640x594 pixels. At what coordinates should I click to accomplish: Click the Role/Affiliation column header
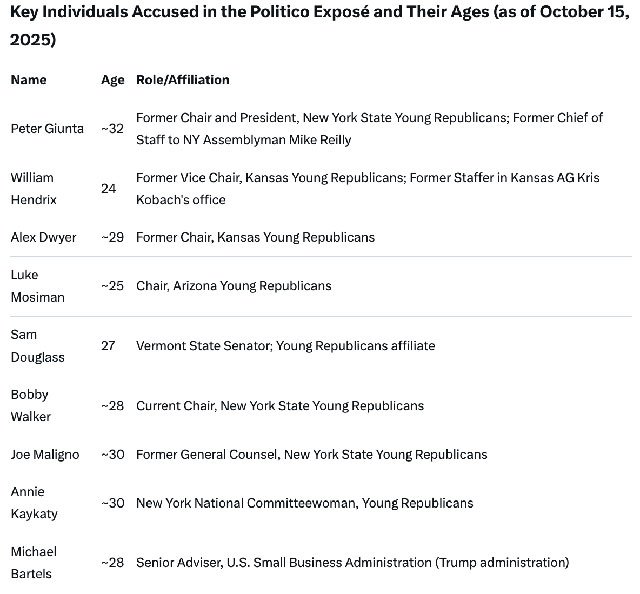183,80
